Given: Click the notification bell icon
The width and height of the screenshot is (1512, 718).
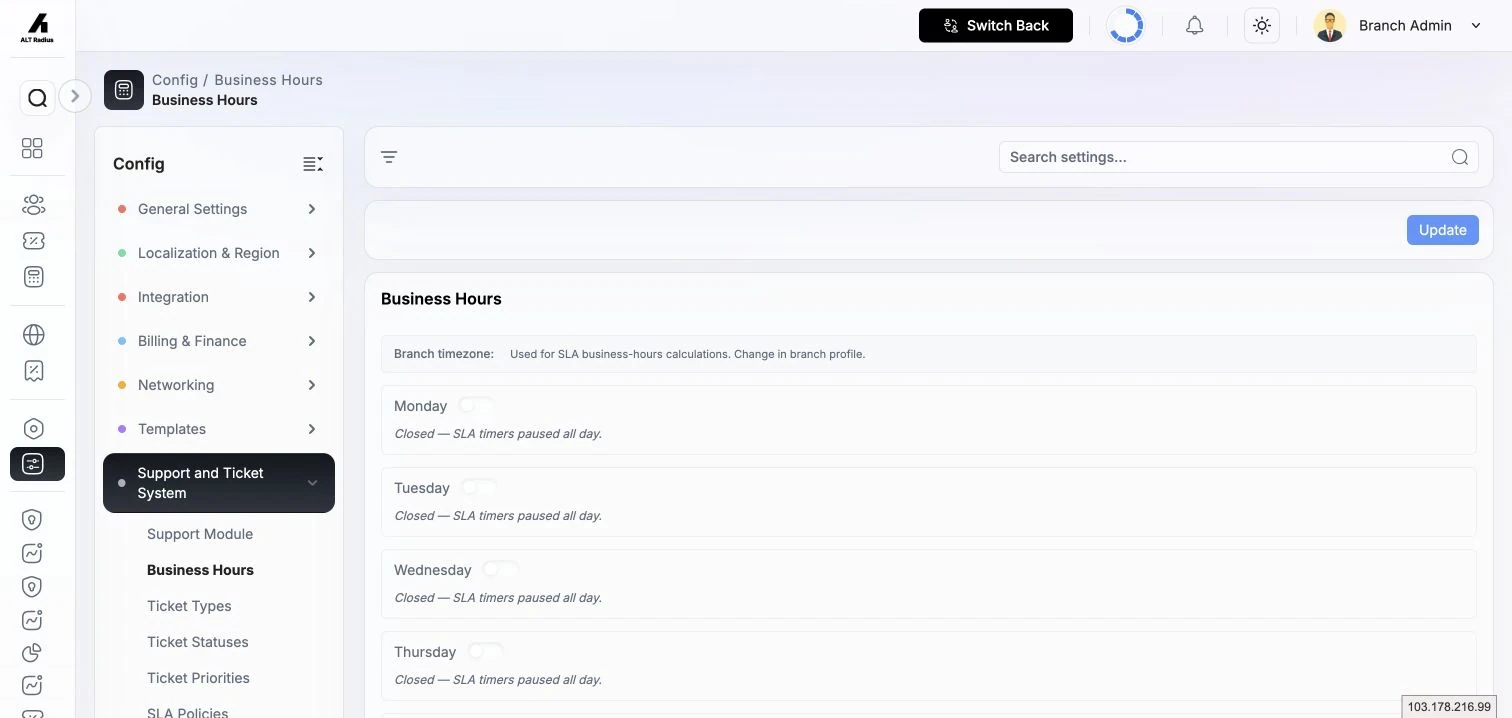Looking at the screenshot, I should coord(1194,26).
